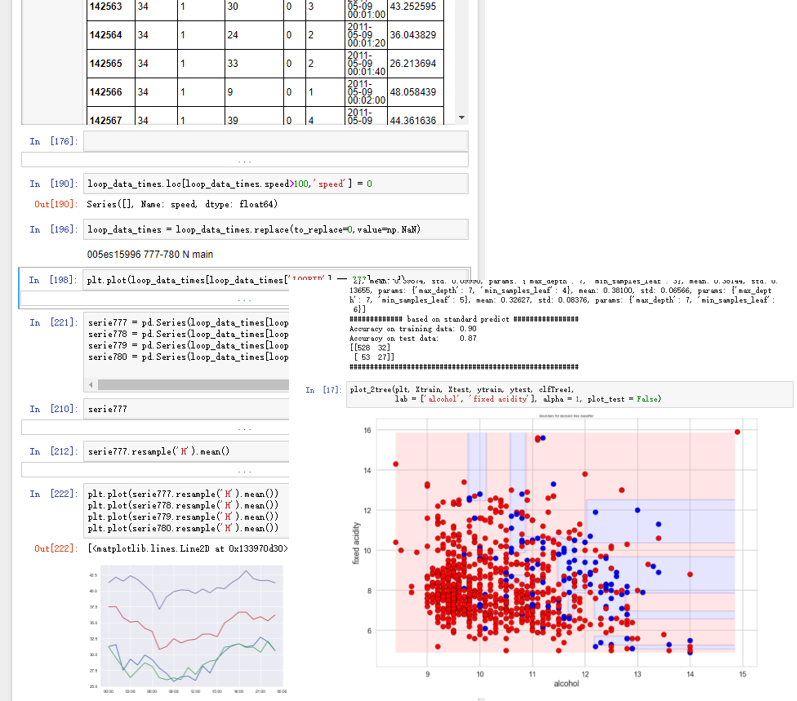Click the empty In [176] input cell
The width and height of the screenshot is (797, 701).
tap(275, 141)
